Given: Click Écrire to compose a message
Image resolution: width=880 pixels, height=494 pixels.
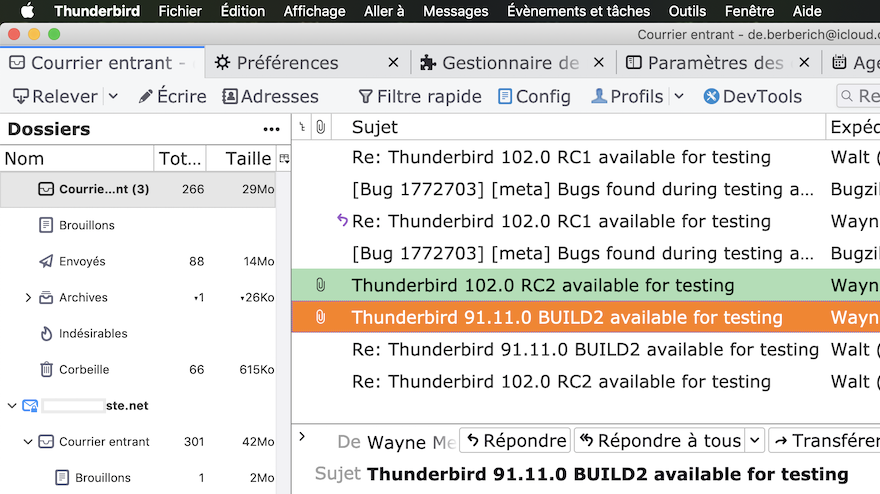Looking at the screenshot, I should [x=172, y=97].
